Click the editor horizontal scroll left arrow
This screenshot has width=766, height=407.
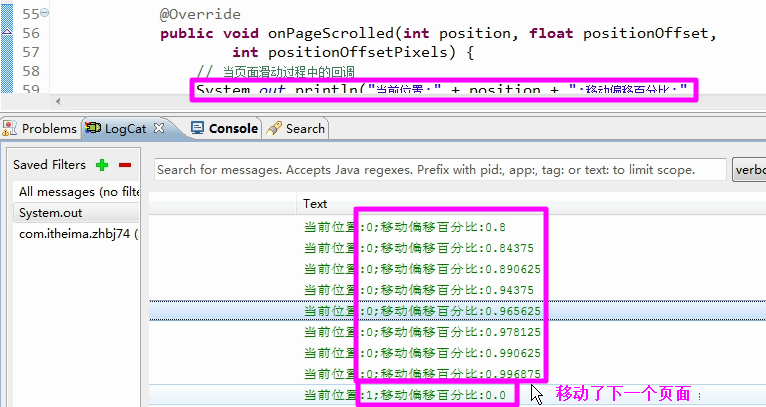tap(58, 102)
